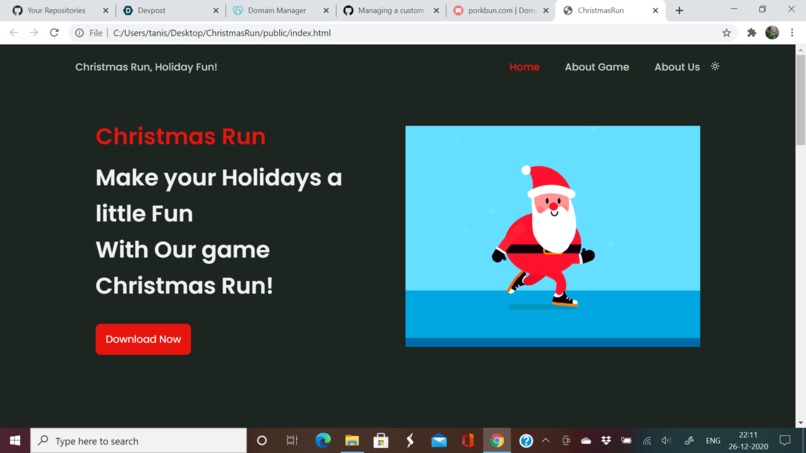Open File Explorer from taskbar
Image resolution: width=806 pixels, height=453 pixels.
[352, 441]
